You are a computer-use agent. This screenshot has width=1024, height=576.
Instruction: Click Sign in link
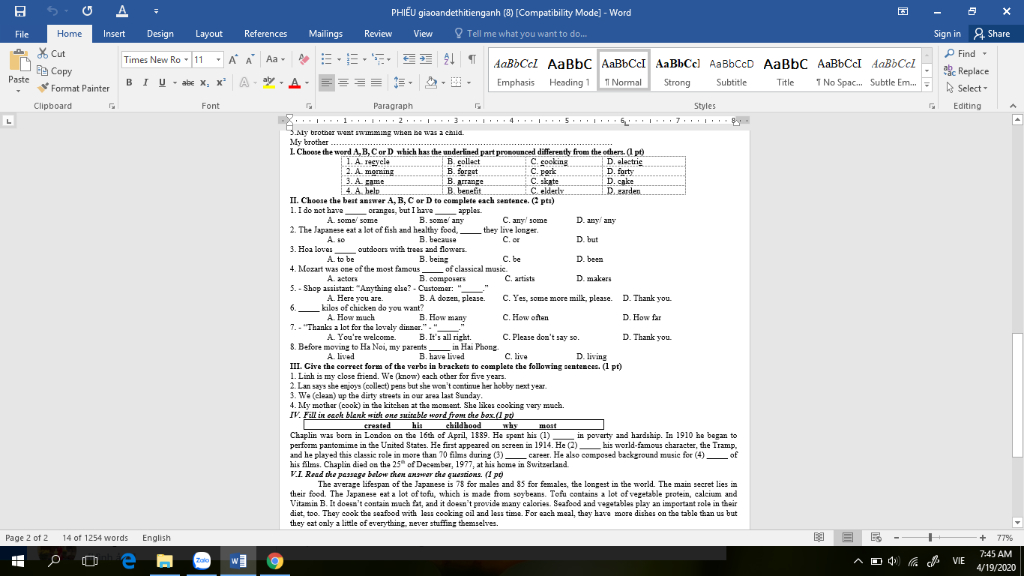click(947, 34)
